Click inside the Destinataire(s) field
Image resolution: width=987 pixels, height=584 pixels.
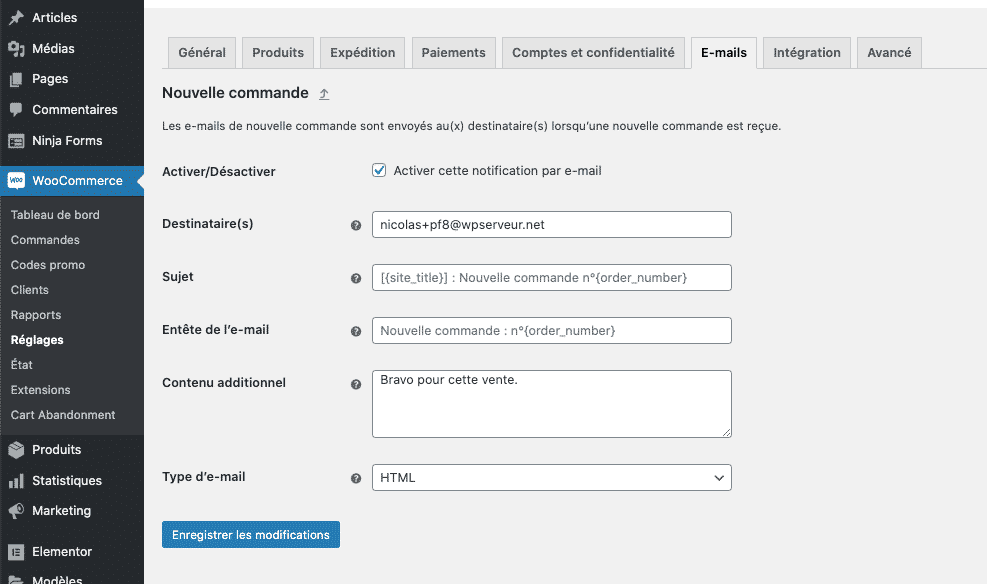tap(551, 224)
